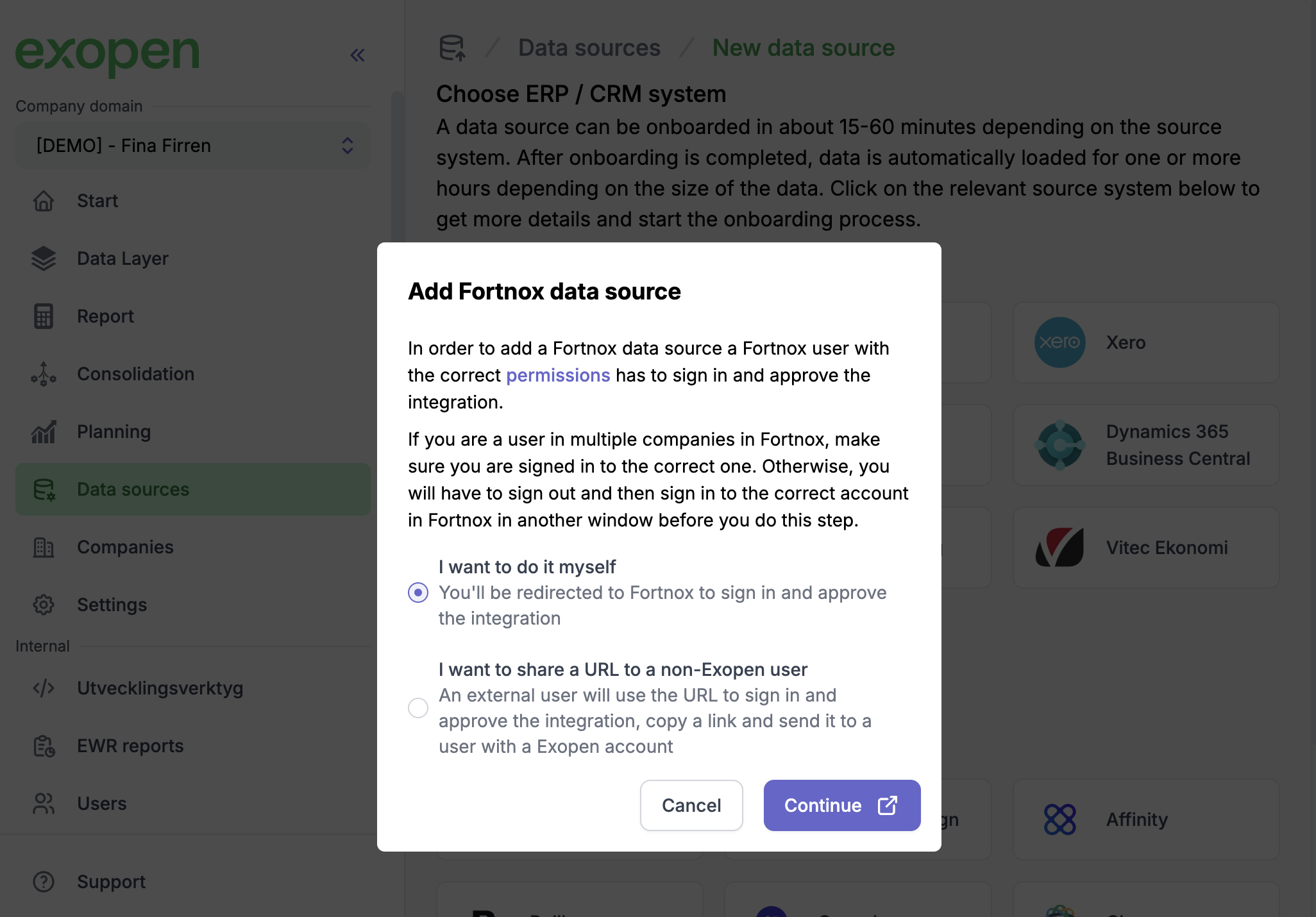This screenshot has height=917, width=1316.
Task: Click the Consolidation icon in sidebar
Action: point(44,374)
